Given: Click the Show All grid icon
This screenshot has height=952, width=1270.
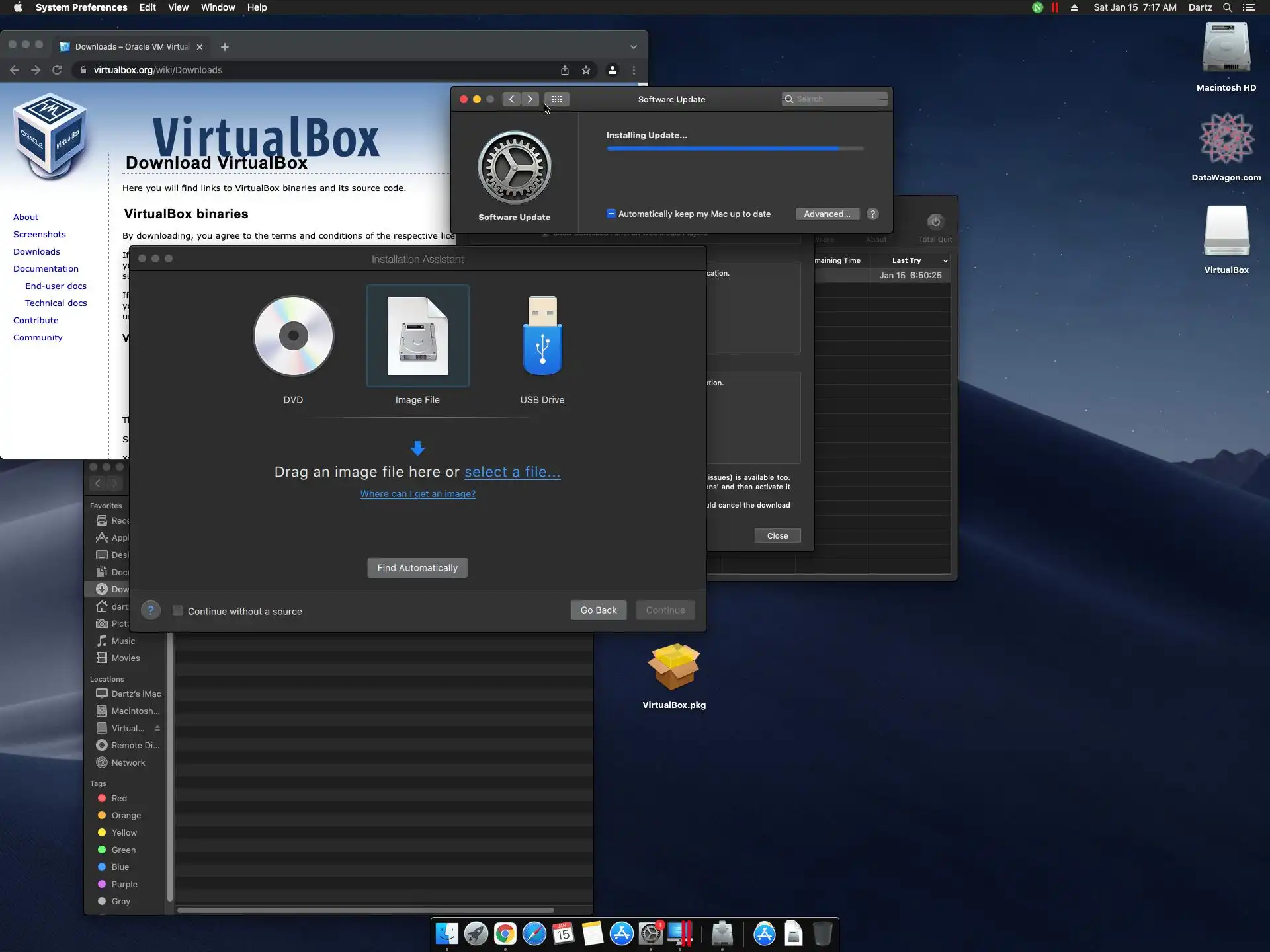Looking at the screenshot, I should click(557, 99).
